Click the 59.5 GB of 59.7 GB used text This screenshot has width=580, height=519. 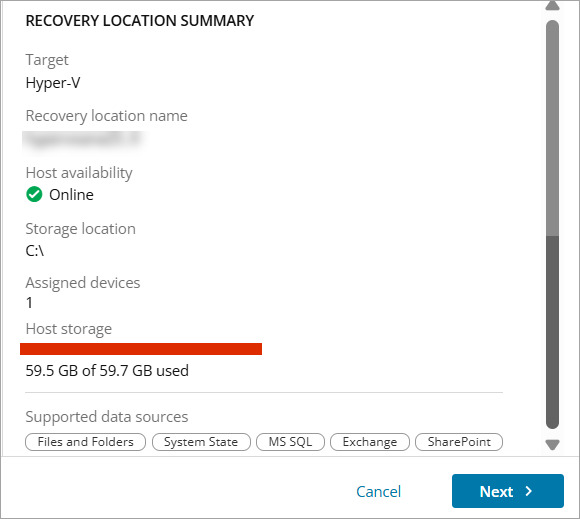coord(107,371)
